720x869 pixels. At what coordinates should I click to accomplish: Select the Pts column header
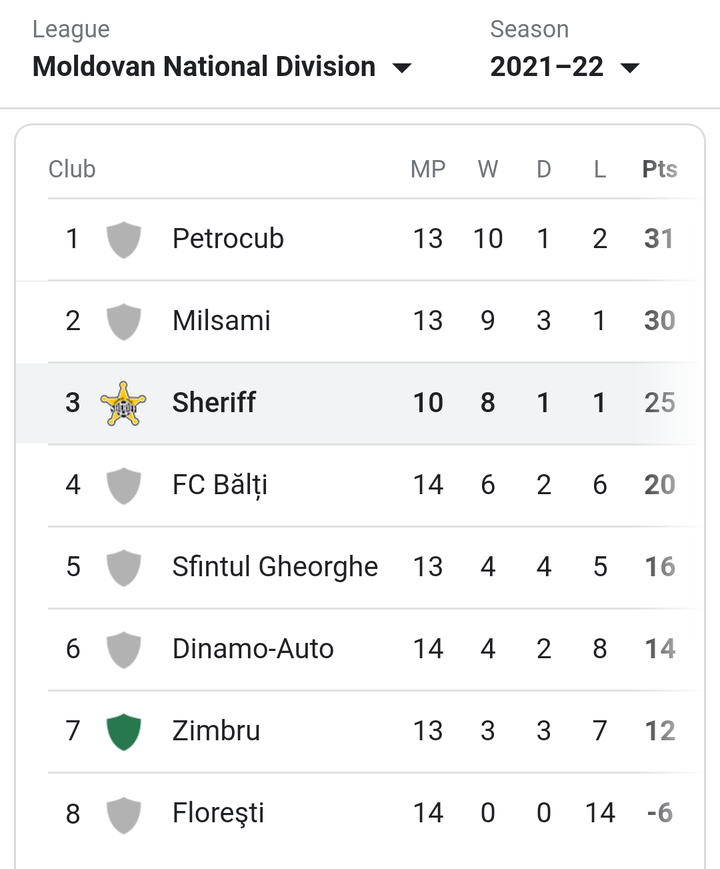click(660, 169)
